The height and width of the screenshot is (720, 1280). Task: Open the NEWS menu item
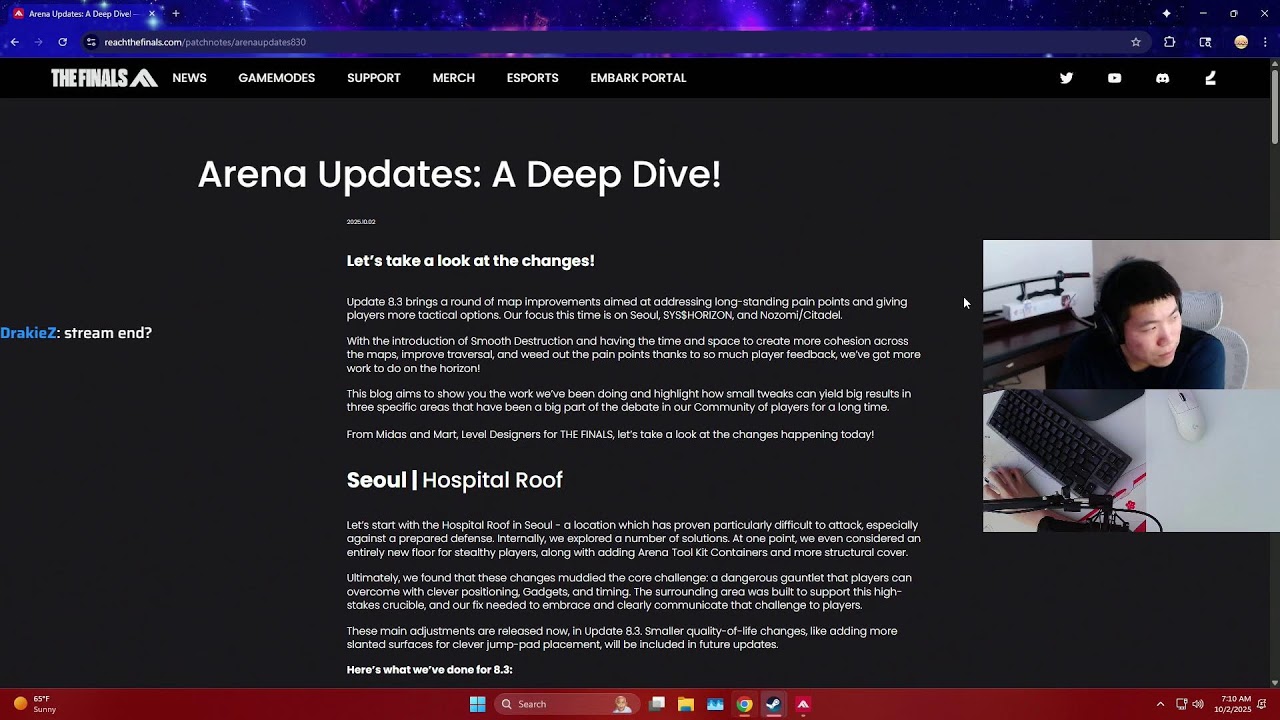(189, 78)
